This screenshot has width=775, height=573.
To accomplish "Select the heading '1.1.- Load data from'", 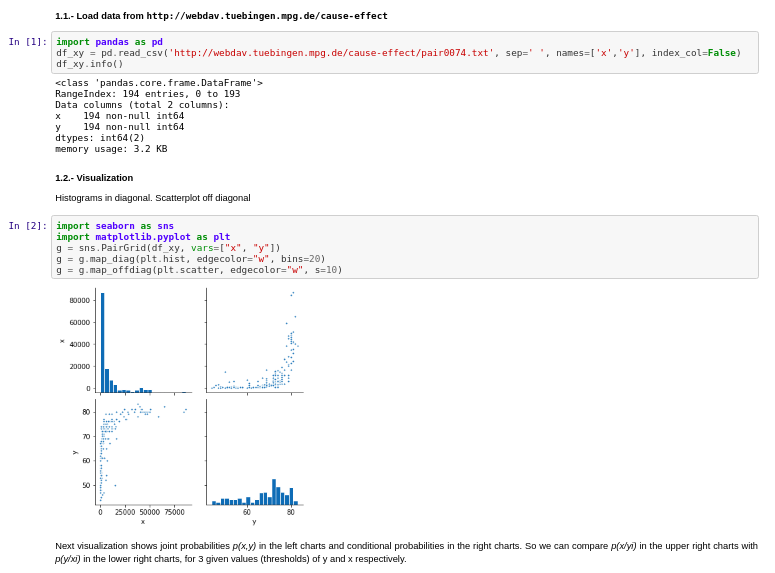I will [99, 16].
